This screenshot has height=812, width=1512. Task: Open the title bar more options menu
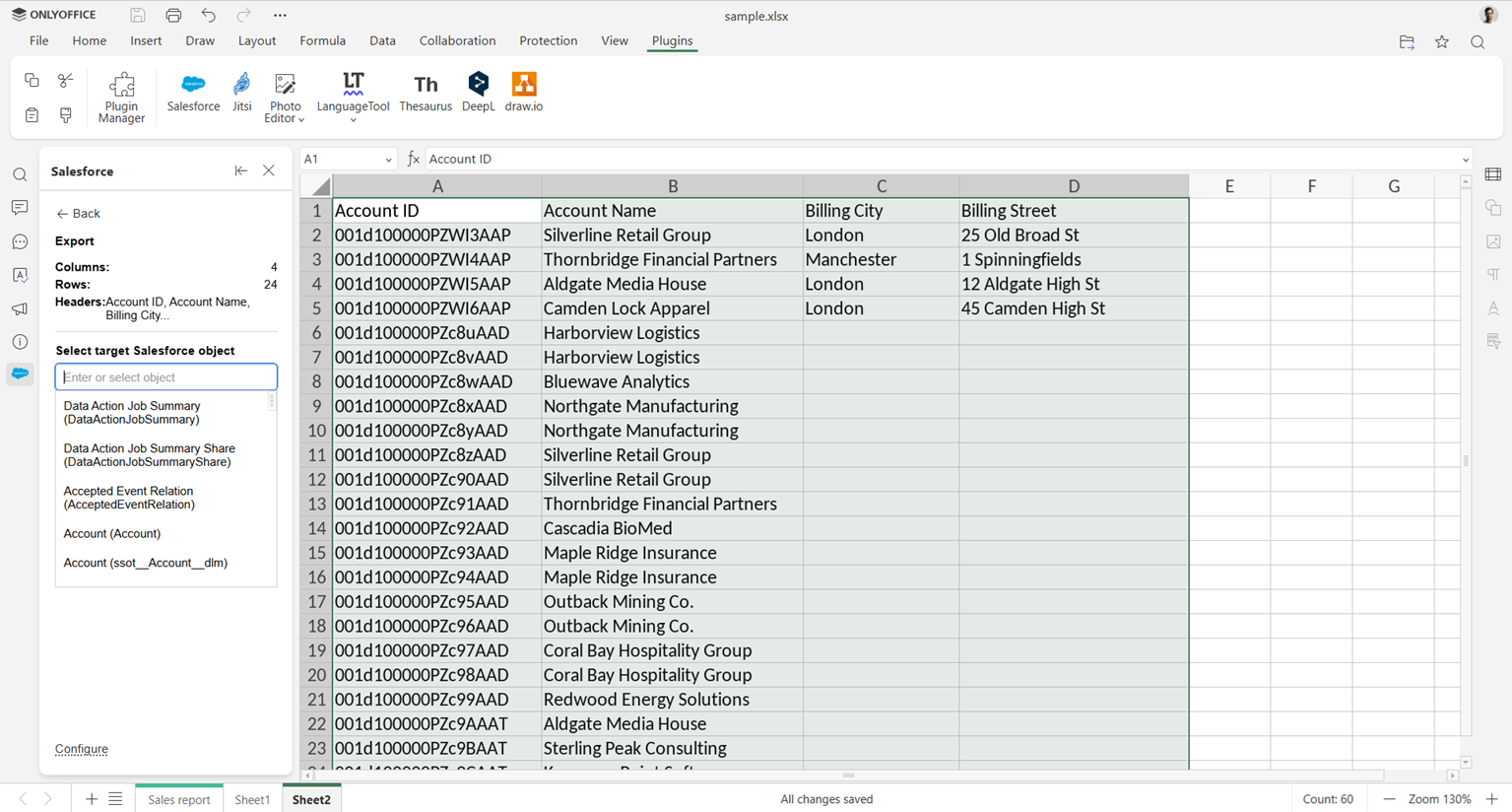coord(280,15)
